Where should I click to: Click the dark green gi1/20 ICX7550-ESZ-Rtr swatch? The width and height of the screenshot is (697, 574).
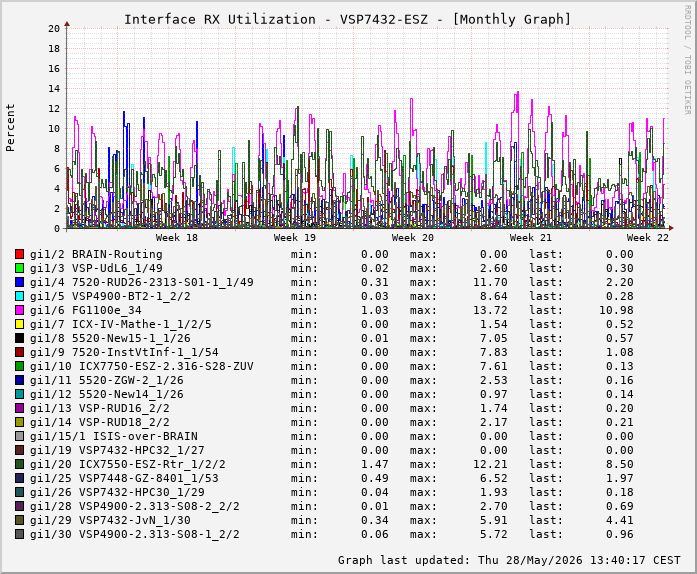point(20,464)
